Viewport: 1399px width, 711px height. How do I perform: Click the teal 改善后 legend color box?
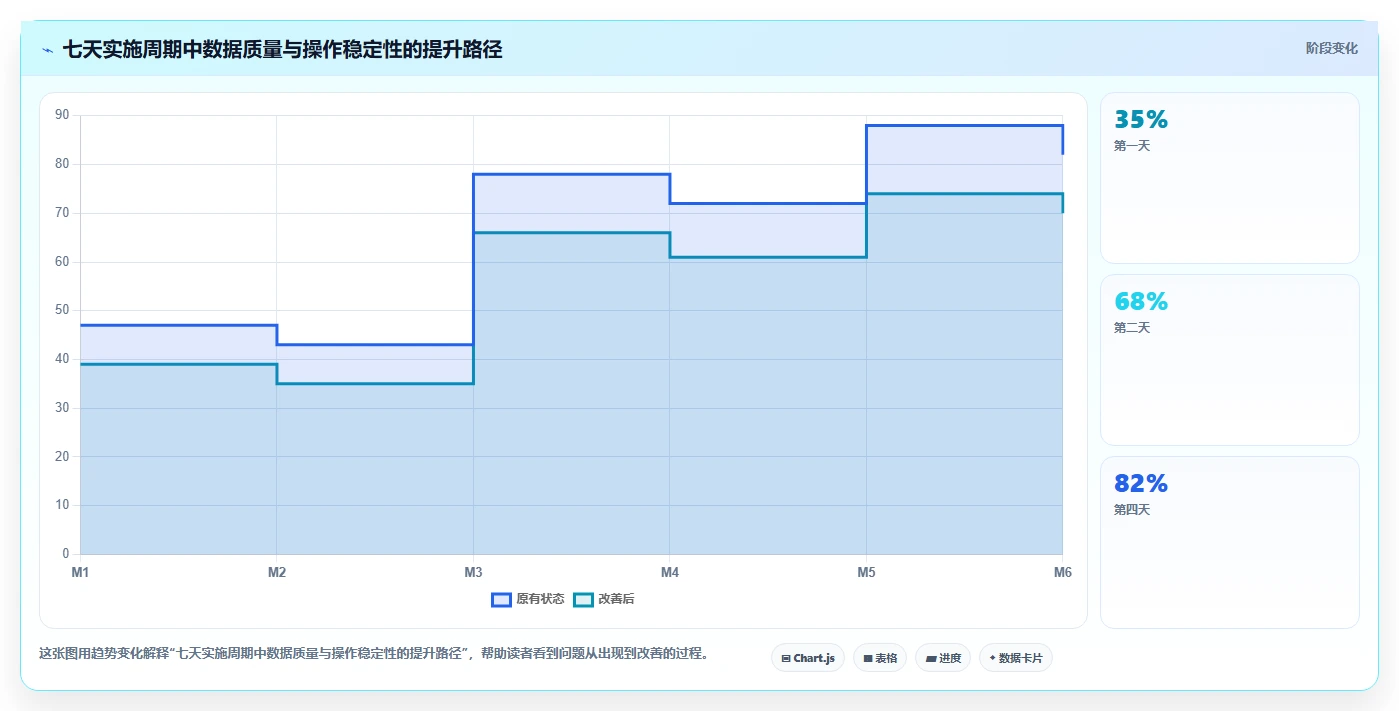(583, 599)
